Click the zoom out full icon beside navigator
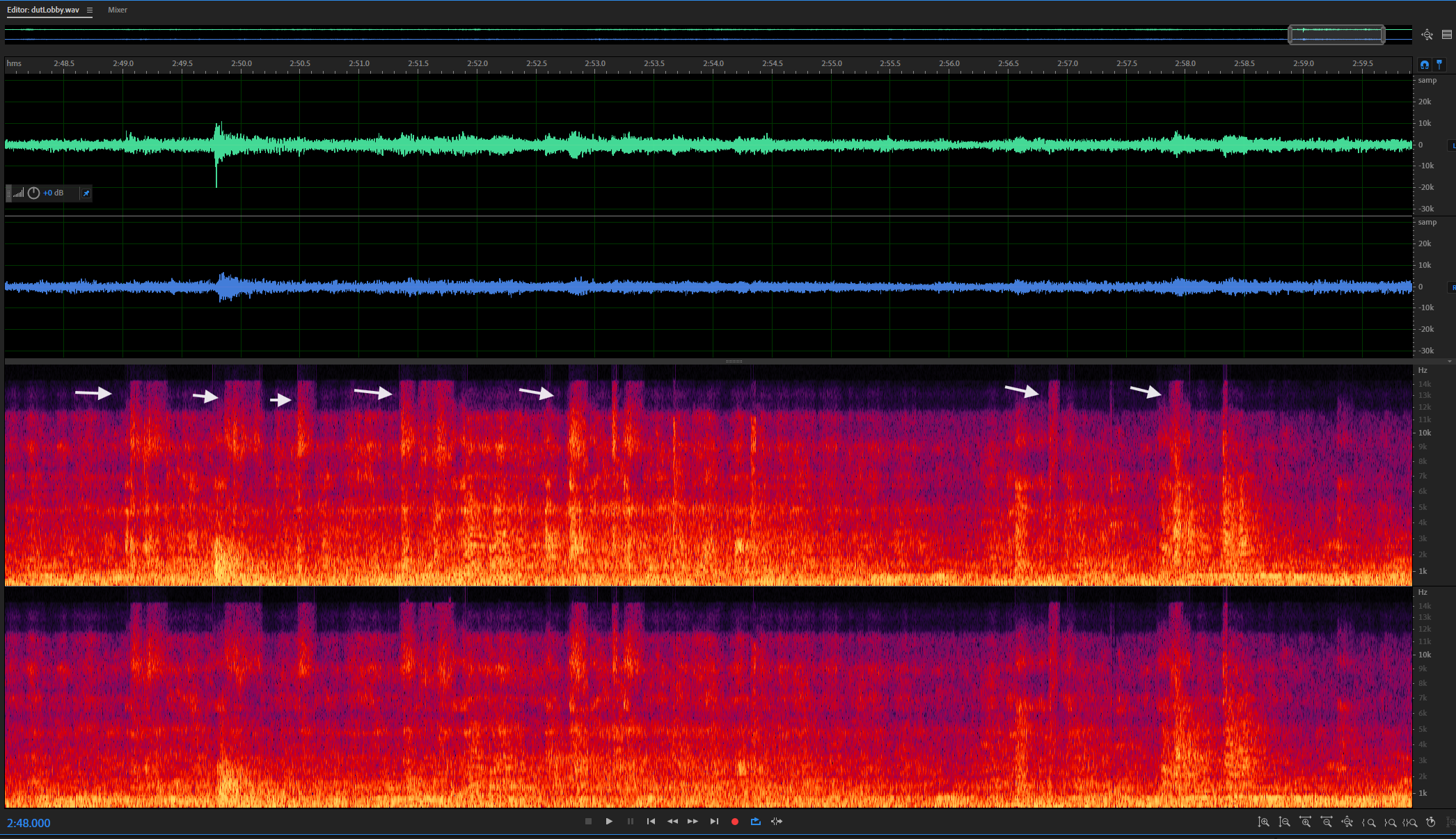The width and height of the screenshot is (1456, 839). (1427, 35)
